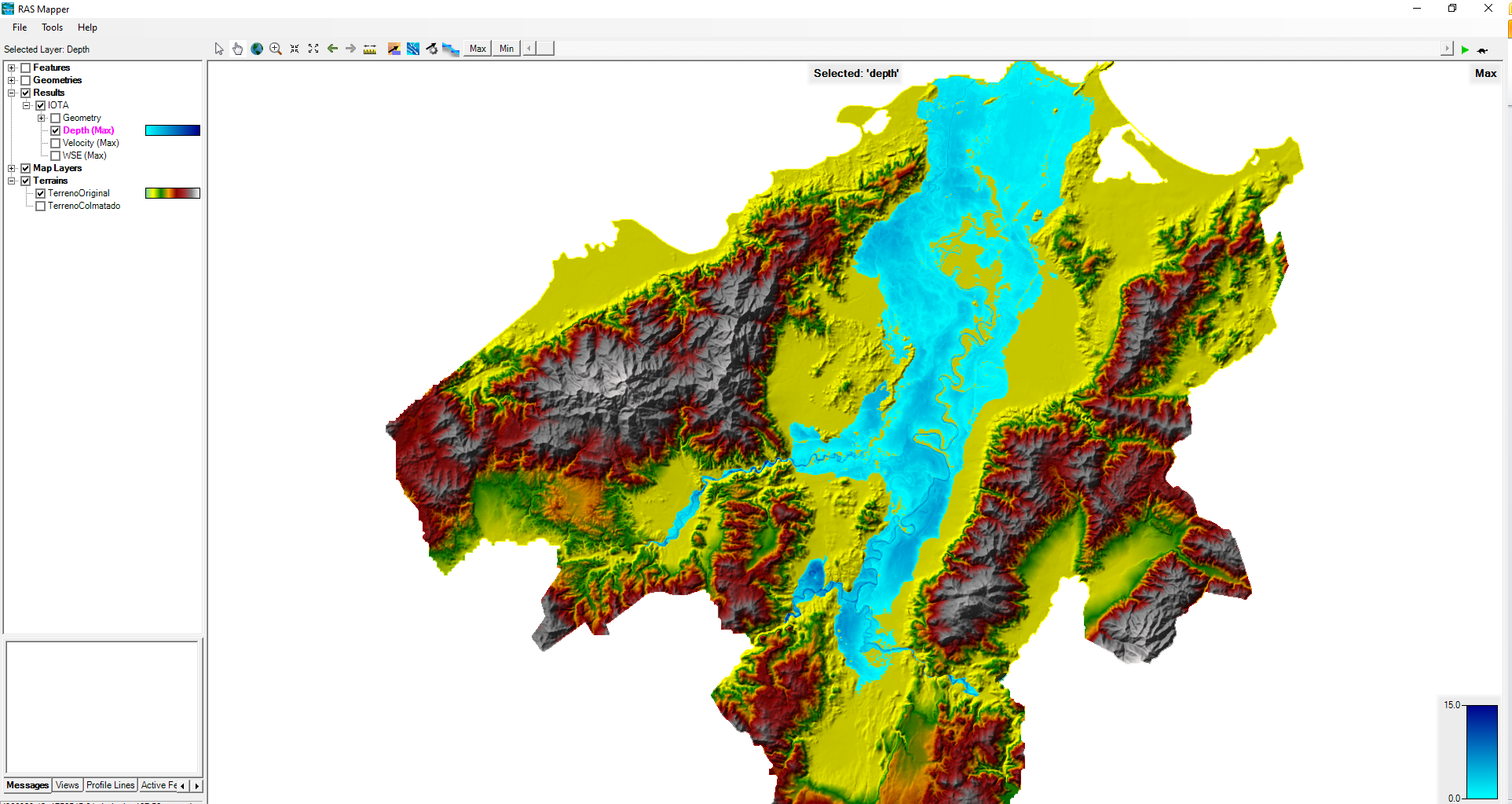The height and width of the screenshot is (804, 1512).
Task: Click the globe full-extent icon
Action: pos(257,49)
